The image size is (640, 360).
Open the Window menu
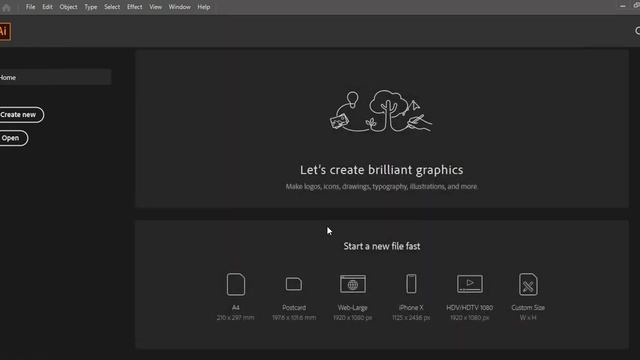[x=180, y=7]
